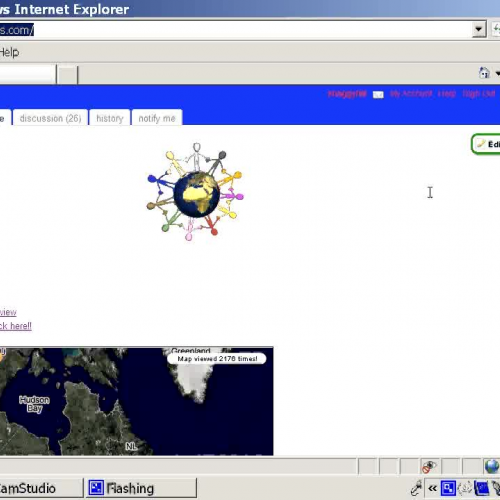
Task: Click the privacy report eye icon in status bar
Action: (x=429, y=467)
